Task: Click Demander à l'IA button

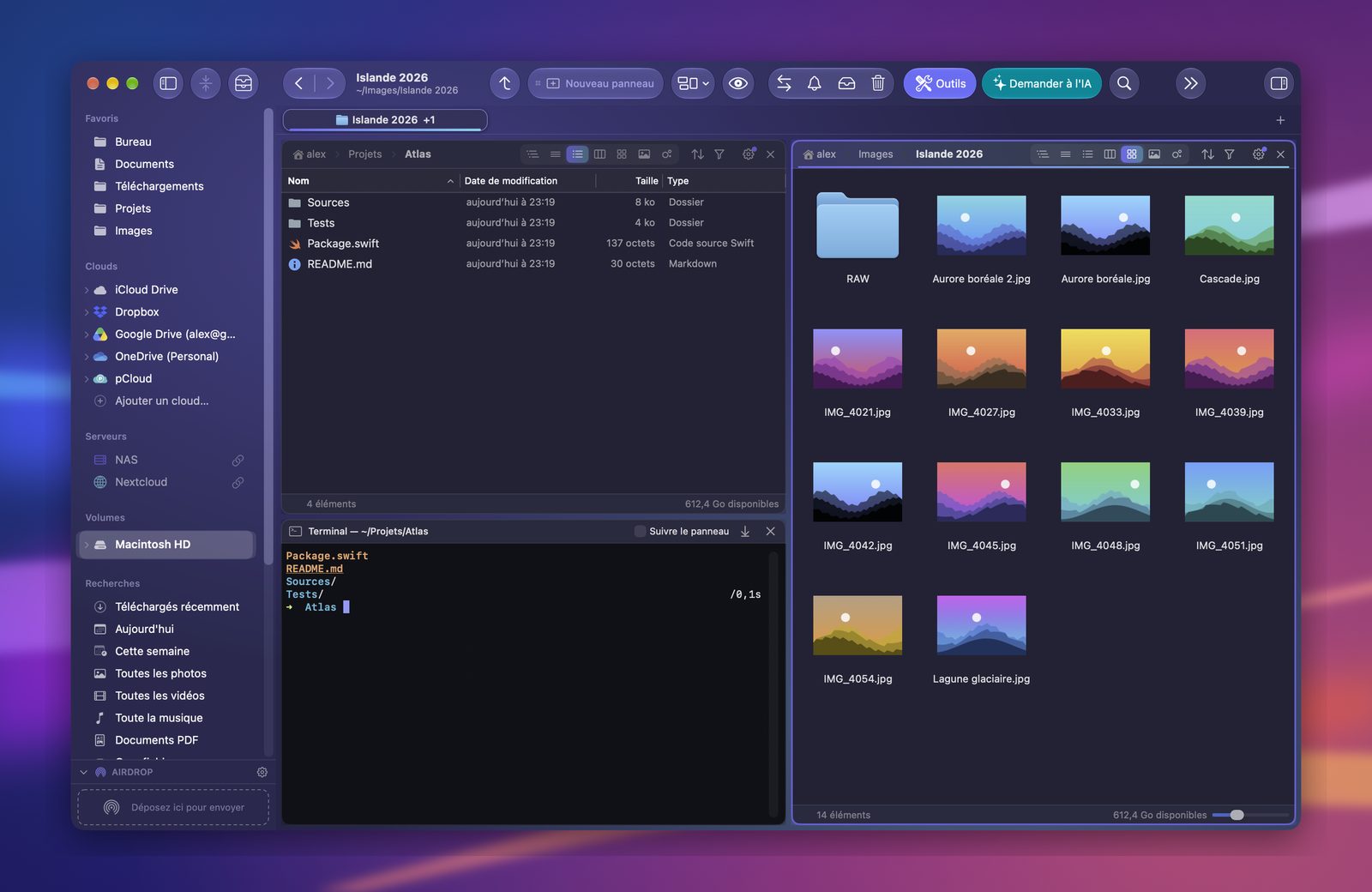Action: click(x=1042, y=83)
